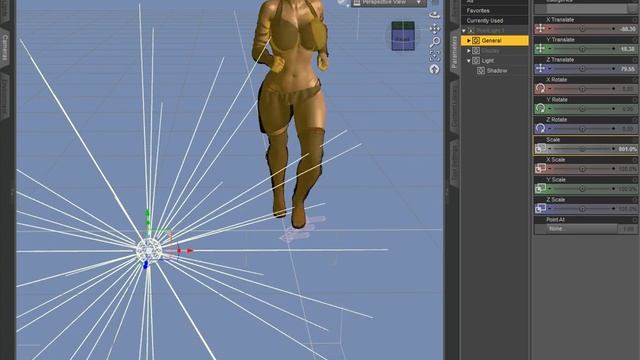Click the Z Translate value 79.55
Screen dimensions: 640x360
point(627,69)
